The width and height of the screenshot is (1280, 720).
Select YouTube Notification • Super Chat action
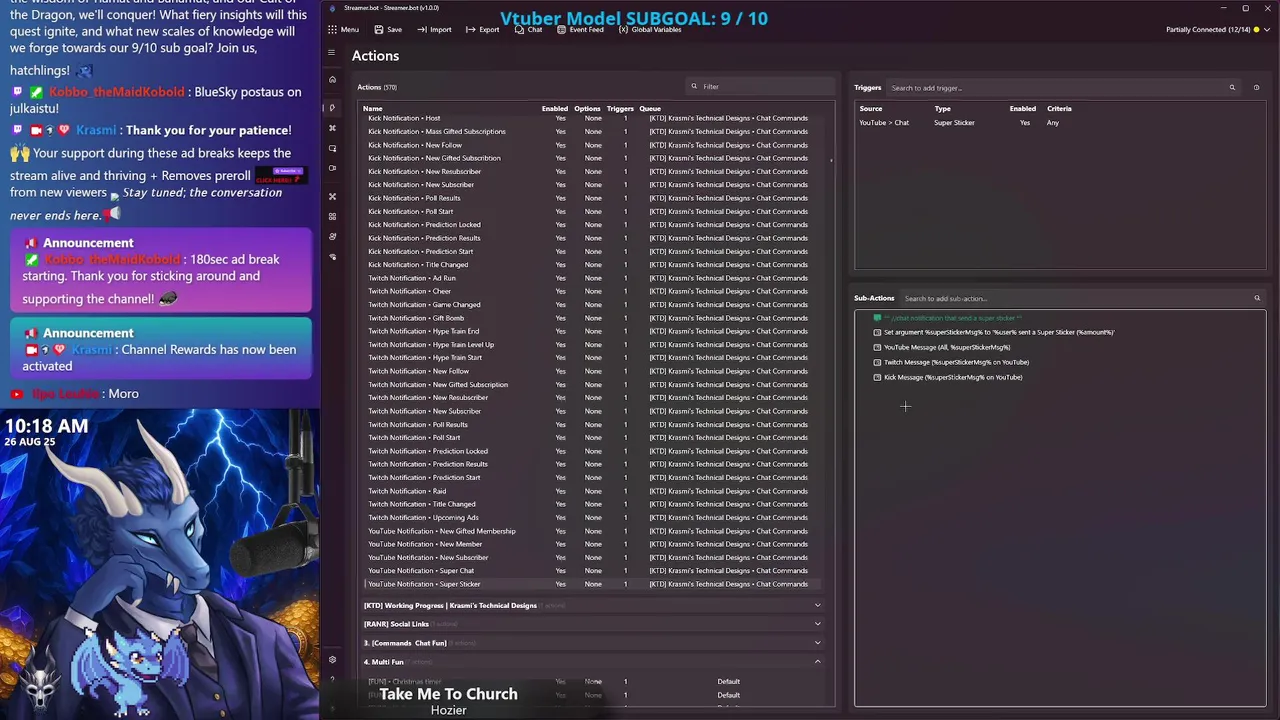tap(592, 571)
